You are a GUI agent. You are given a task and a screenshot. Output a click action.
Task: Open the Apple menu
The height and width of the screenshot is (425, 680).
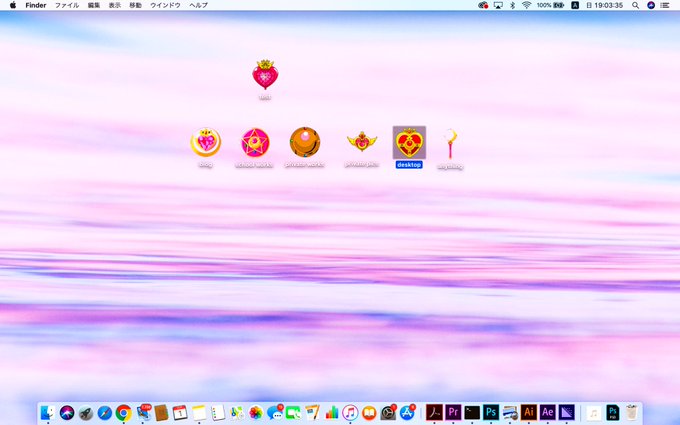click(13, 5)
